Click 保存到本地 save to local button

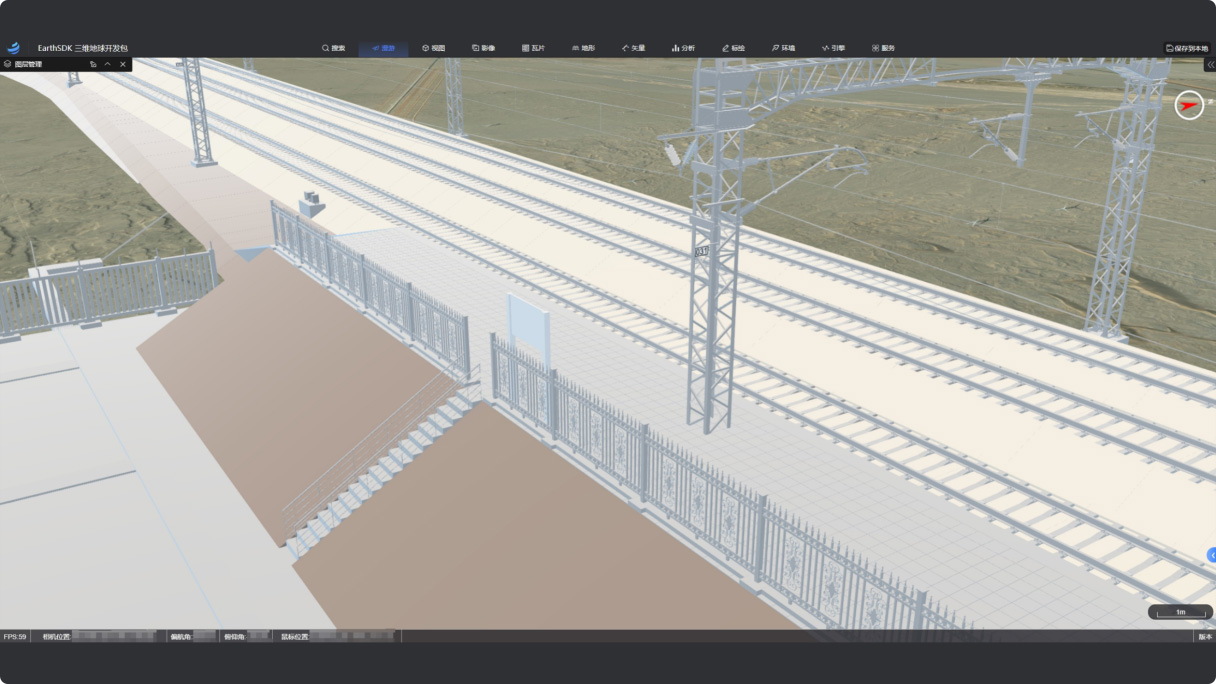1187,48
